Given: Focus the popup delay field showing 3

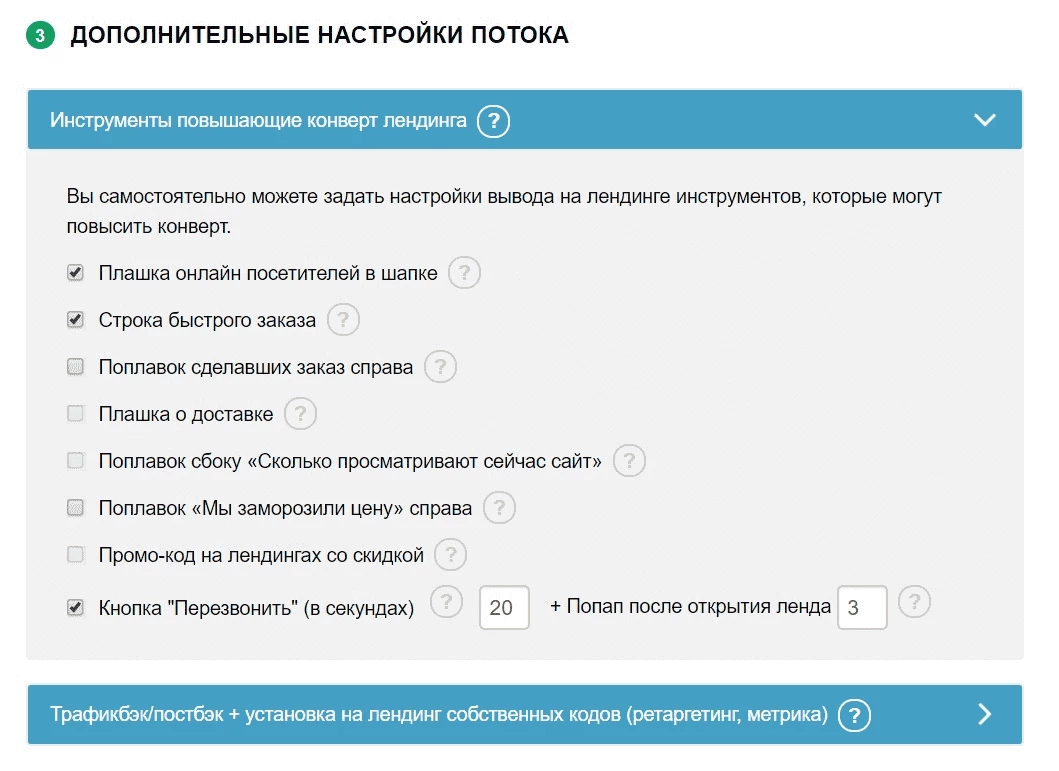Looking at the screenshot, I should [x=862, y=608].
